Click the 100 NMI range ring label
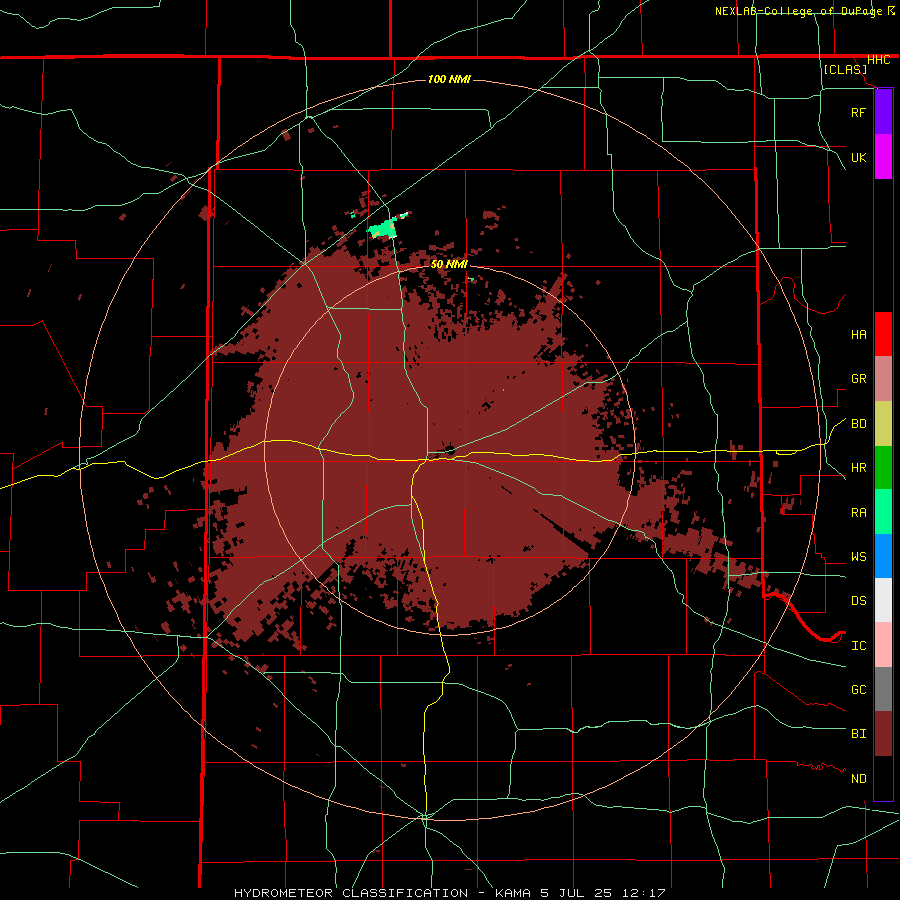This screenshot has width=900, height=900. [x=449, y=79]
